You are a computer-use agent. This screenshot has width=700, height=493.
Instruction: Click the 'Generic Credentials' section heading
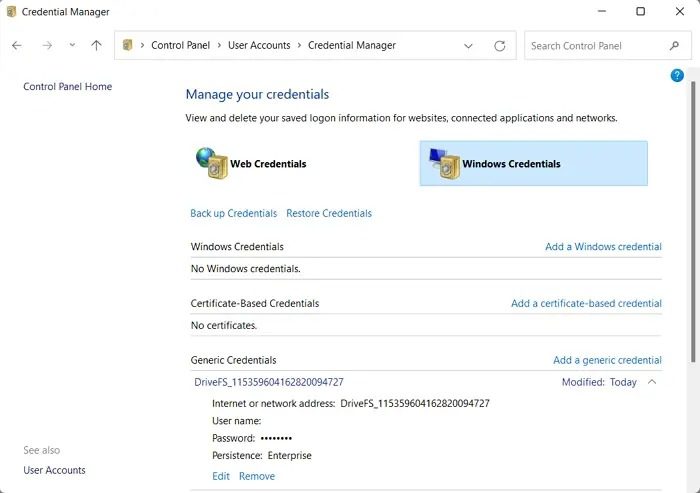click(x=233, y=360)
